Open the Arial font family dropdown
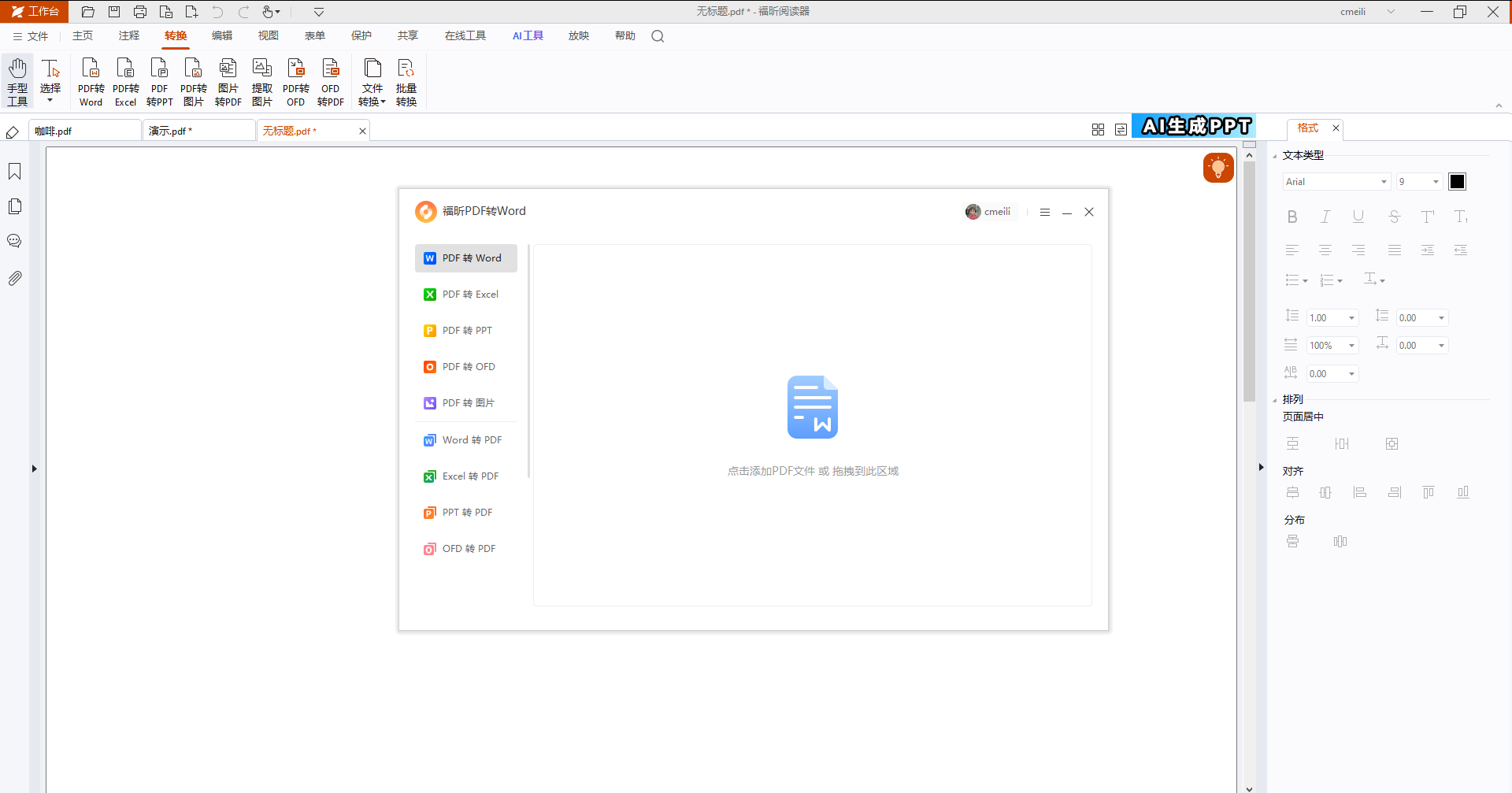This screenshot has width=1512, height=793. pyautogui.click(x=1336, y=182)
